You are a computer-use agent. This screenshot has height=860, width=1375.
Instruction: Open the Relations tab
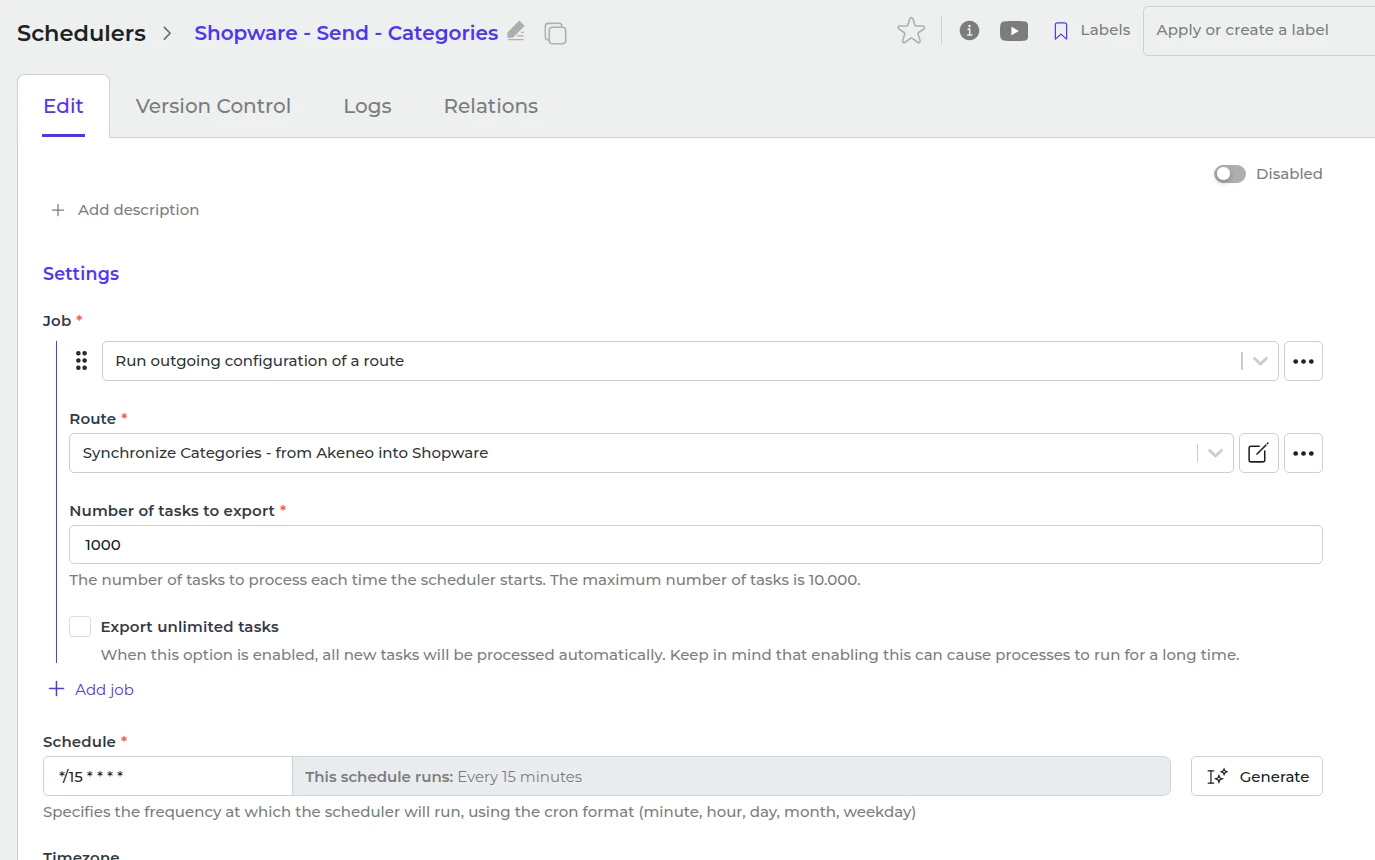tap(490, 106)
